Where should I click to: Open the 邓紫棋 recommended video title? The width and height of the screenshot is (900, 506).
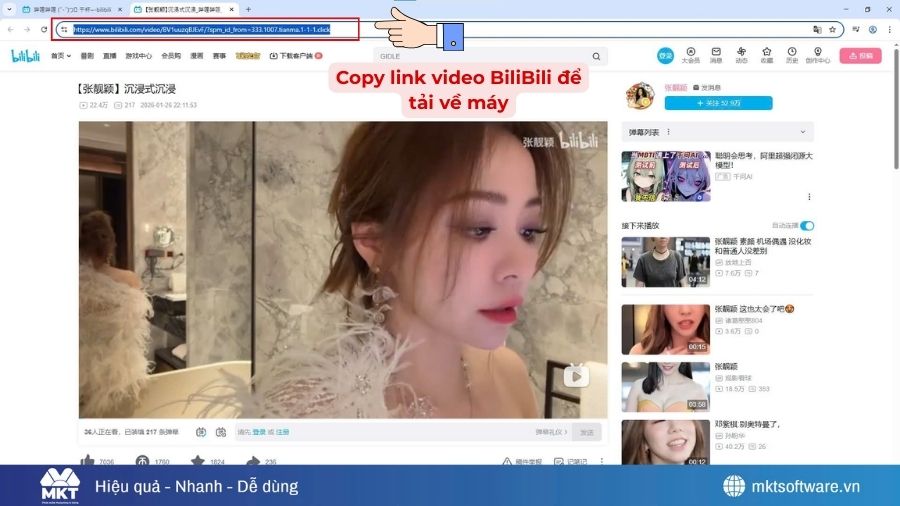(747, 424)
